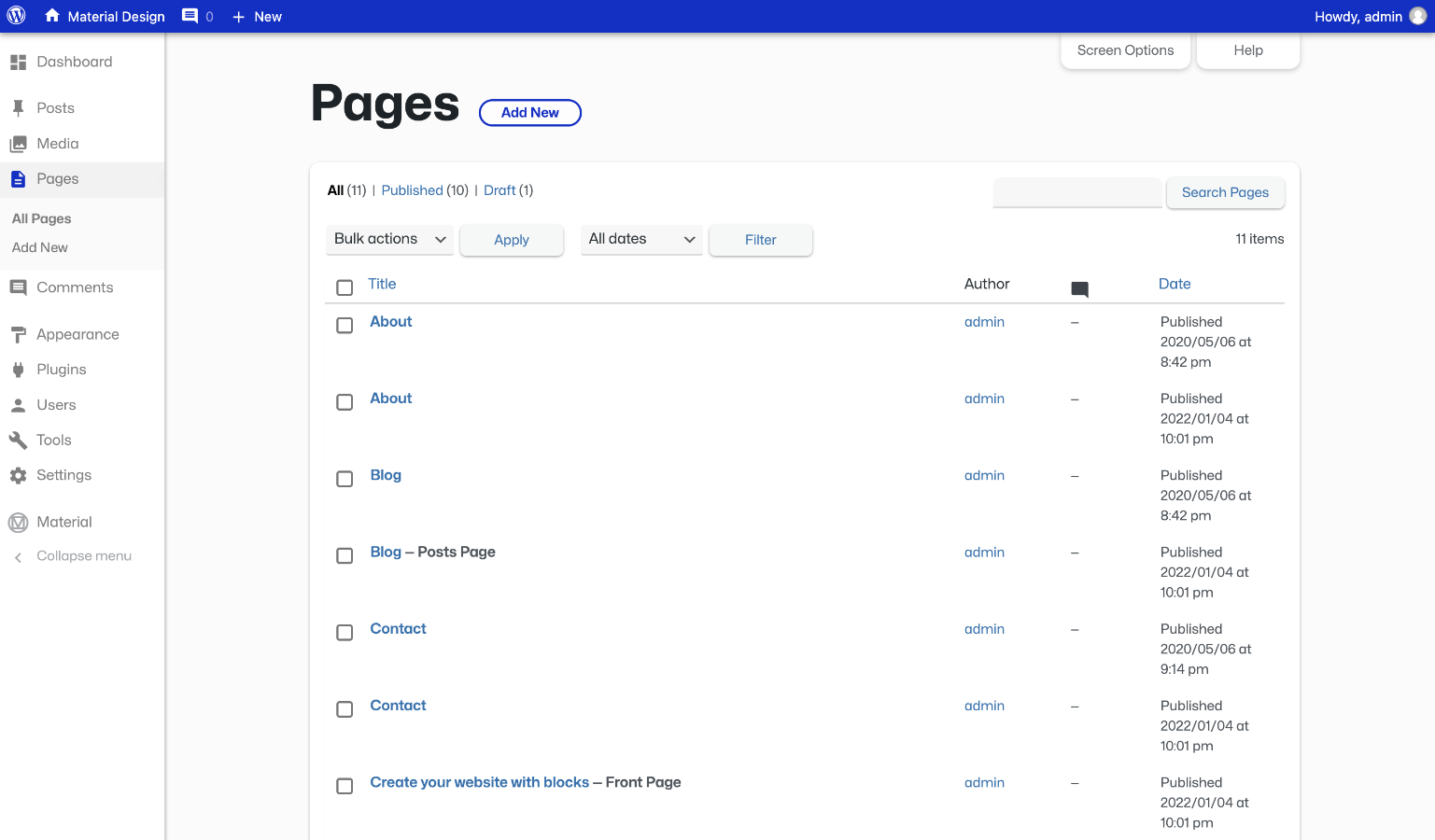Click the Search Pages button

(1225, 192)
